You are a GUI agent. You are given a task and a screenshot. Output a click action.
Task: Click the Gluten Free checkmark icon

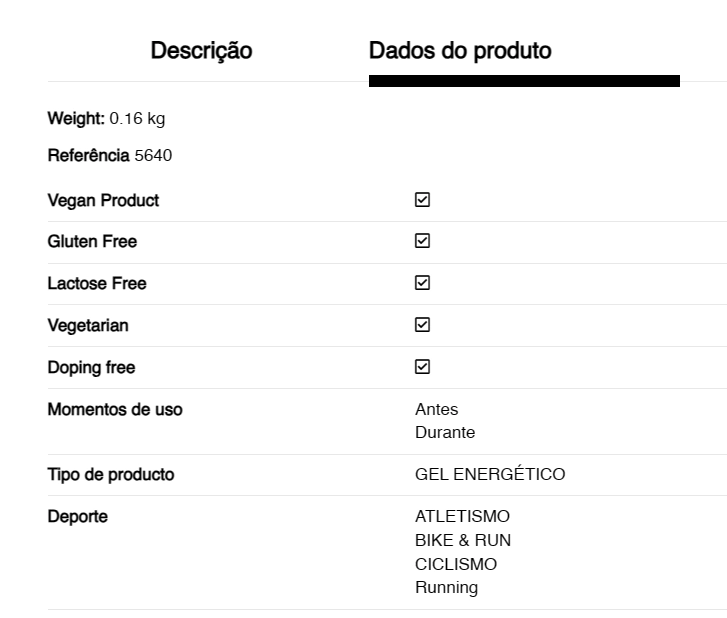422,241
